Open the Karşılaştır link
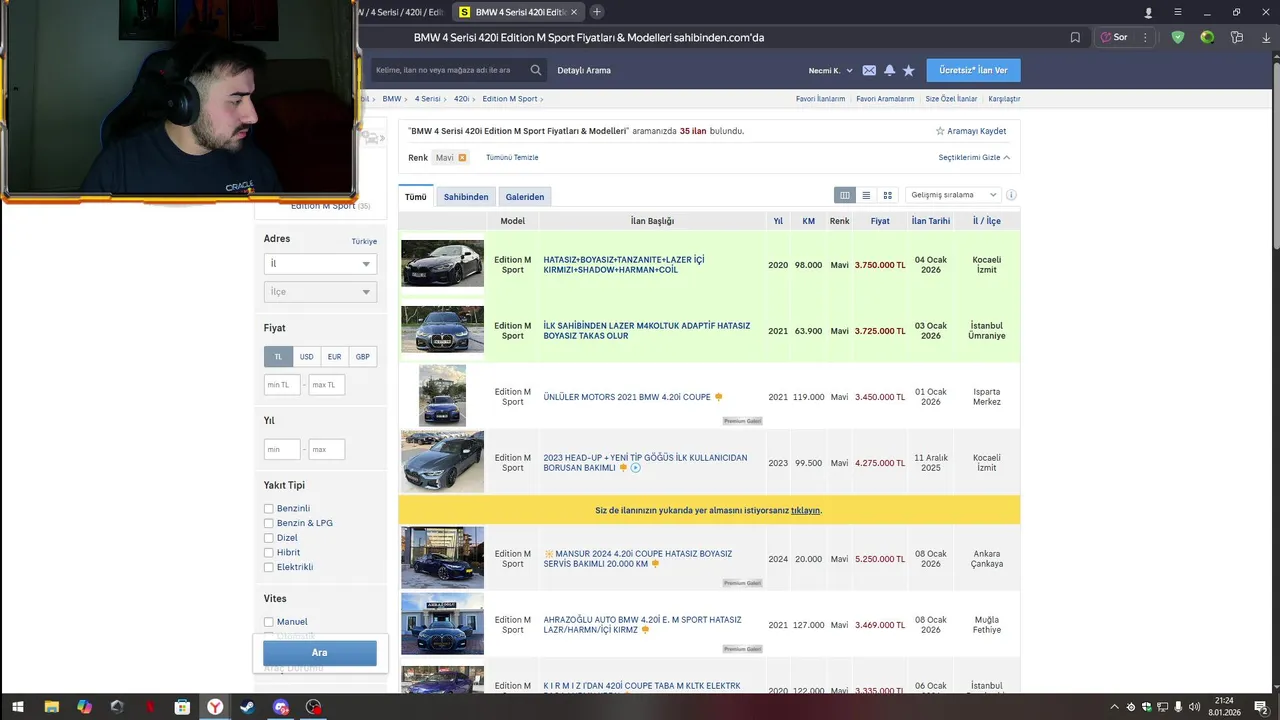This screenshot has width=1280, height=720. point(1004,99)
